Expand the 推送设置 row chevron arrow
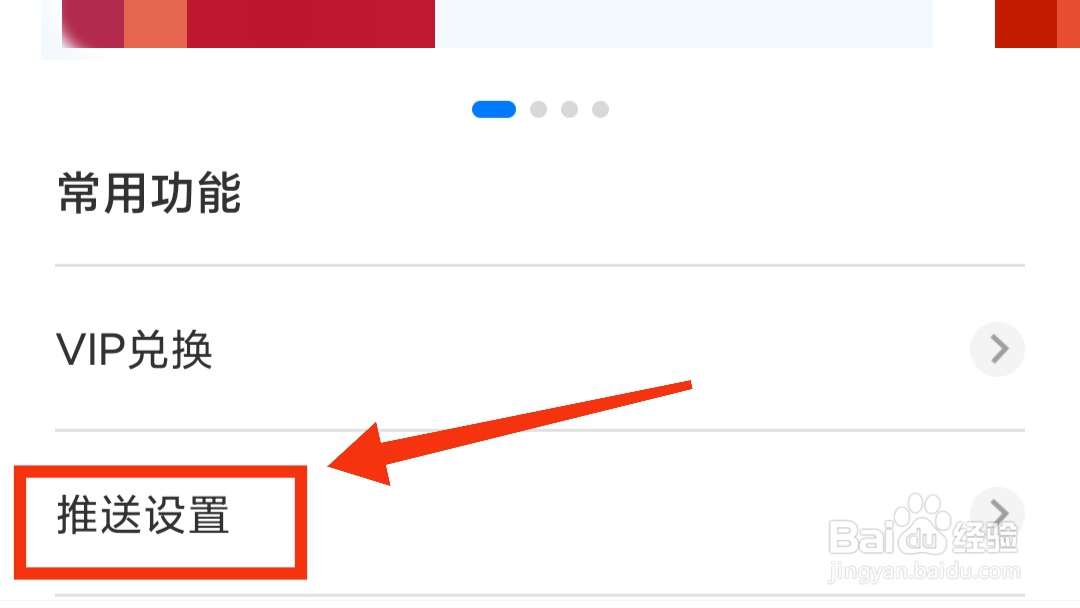 997,513
